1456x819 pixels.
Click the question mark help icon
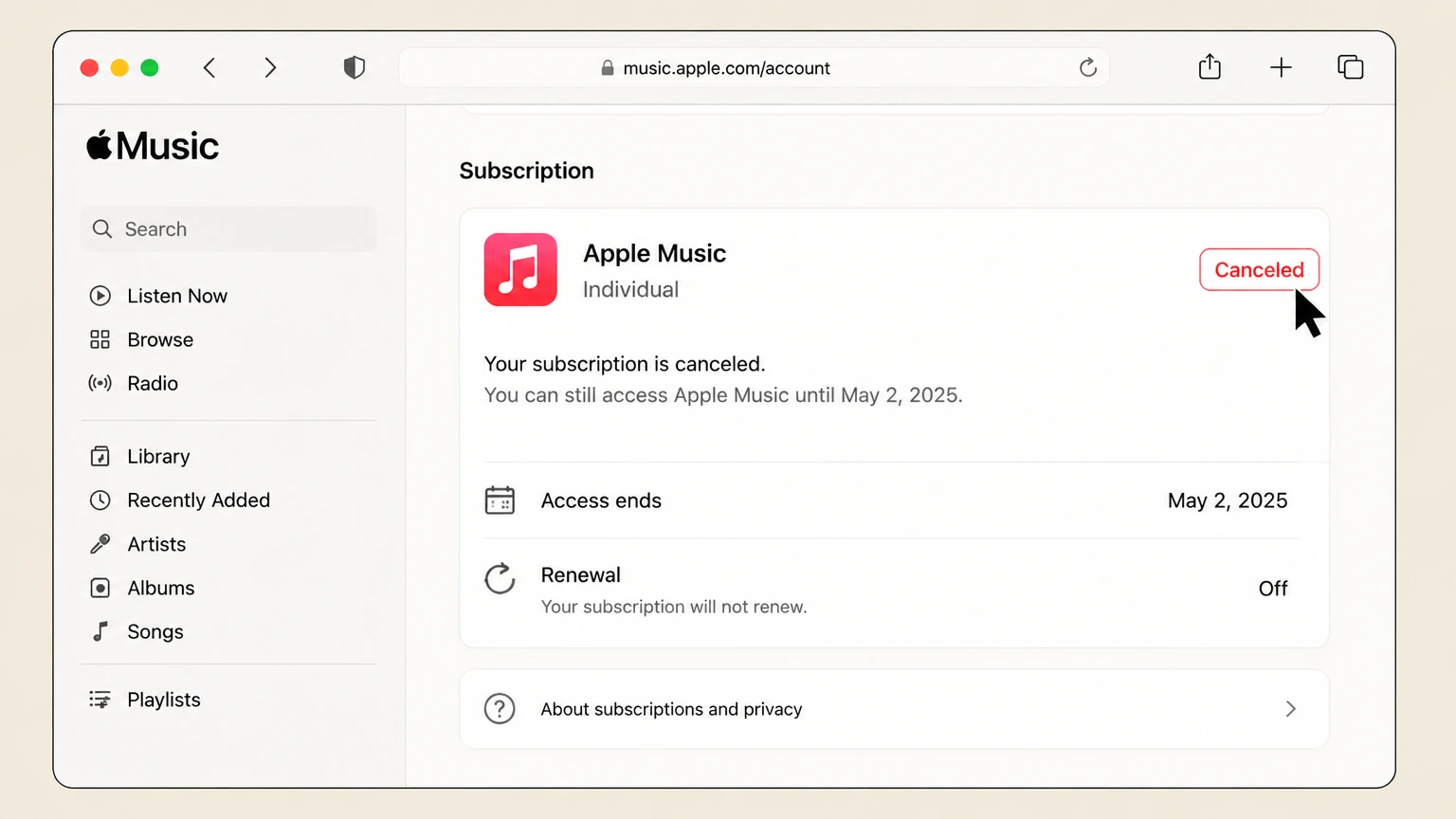click(500, 709)
